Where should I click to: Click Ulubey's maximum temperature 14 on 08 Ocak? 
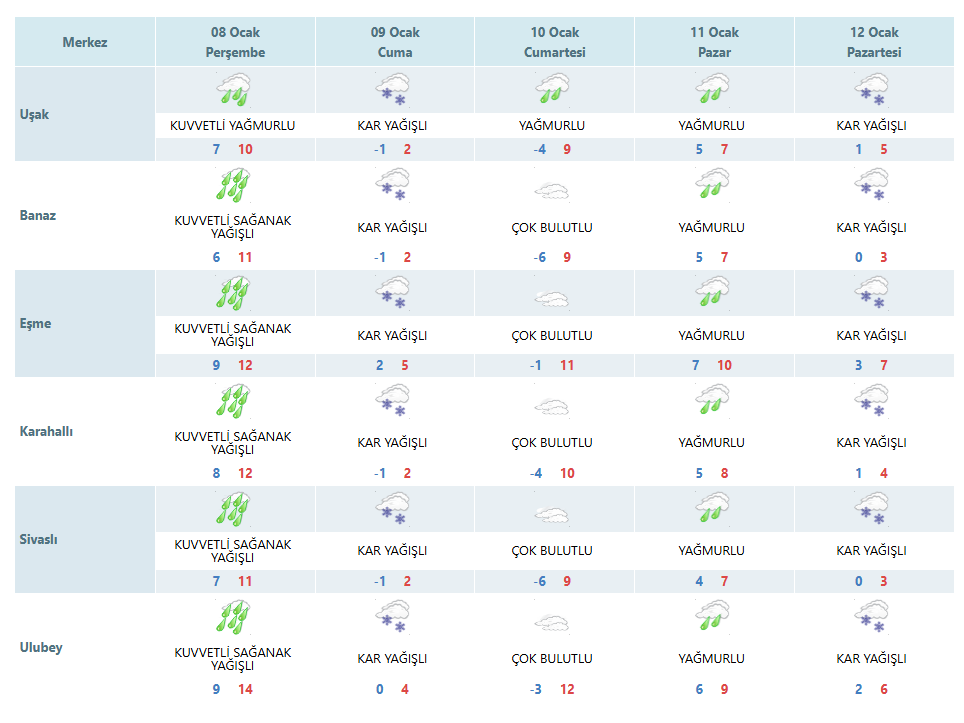[245, 689]
